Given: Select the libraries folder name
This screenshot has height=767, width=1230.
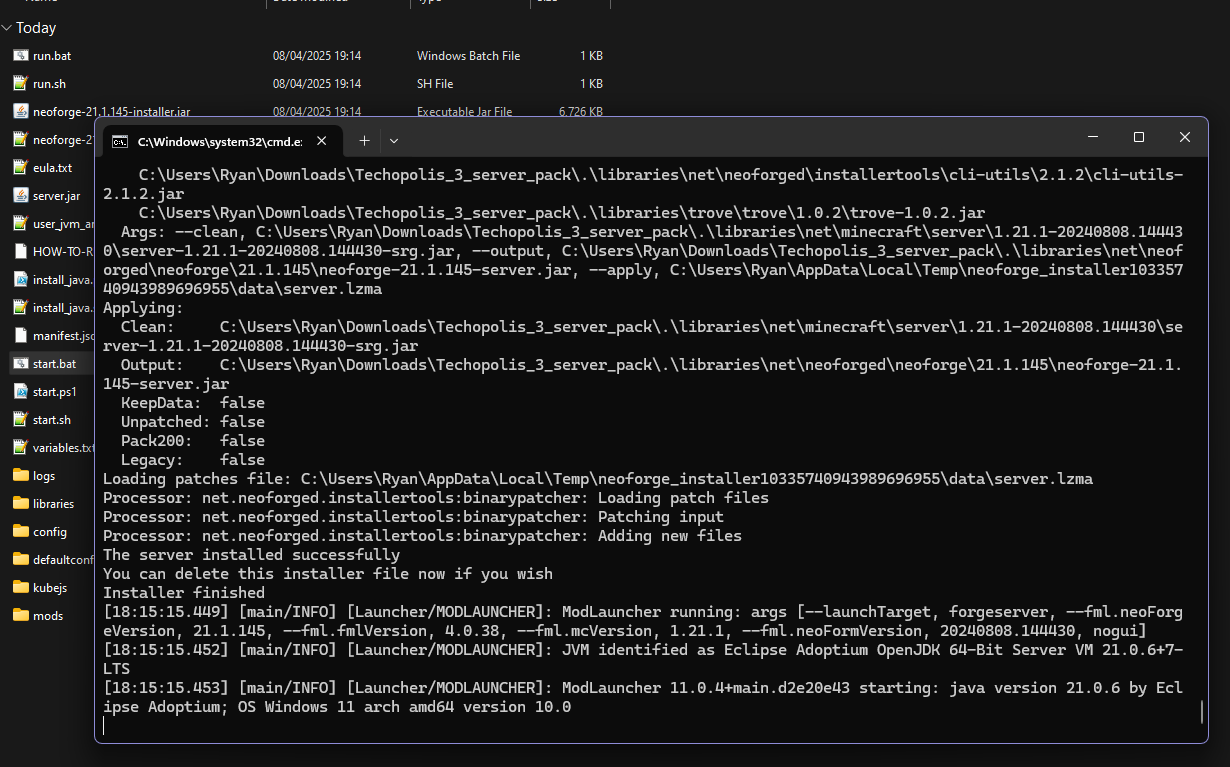Looking at the screenshot, I should (x=54, y=504).
